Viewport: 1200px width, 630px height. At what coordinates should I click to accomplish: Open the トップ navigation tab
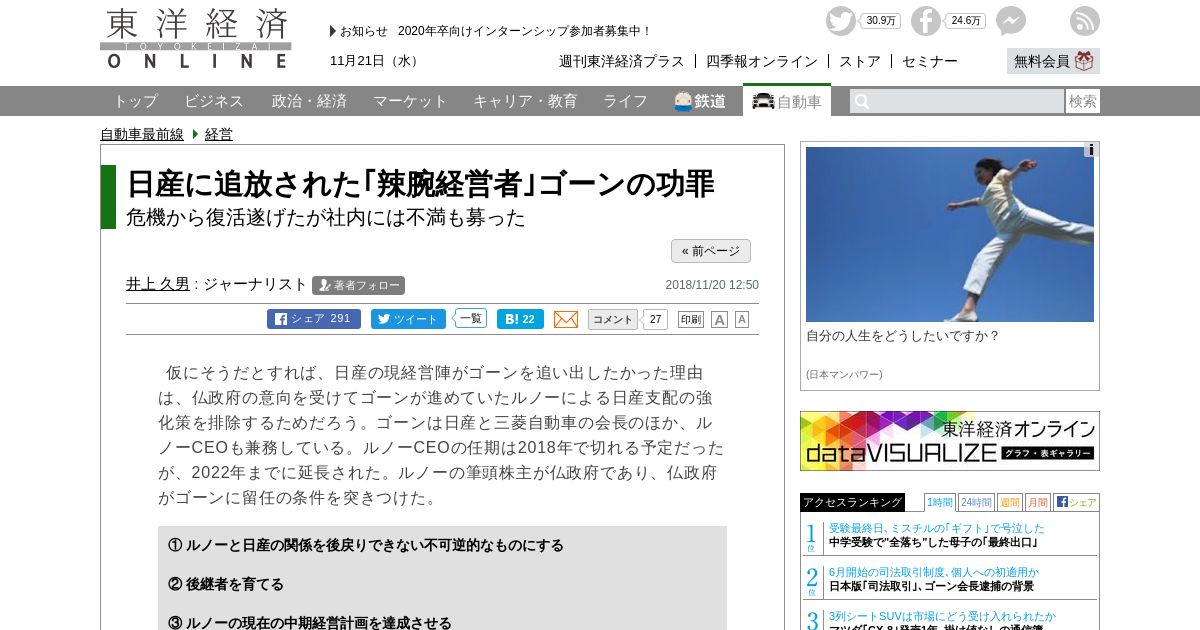pyautogui.click(x=135, y=101)
